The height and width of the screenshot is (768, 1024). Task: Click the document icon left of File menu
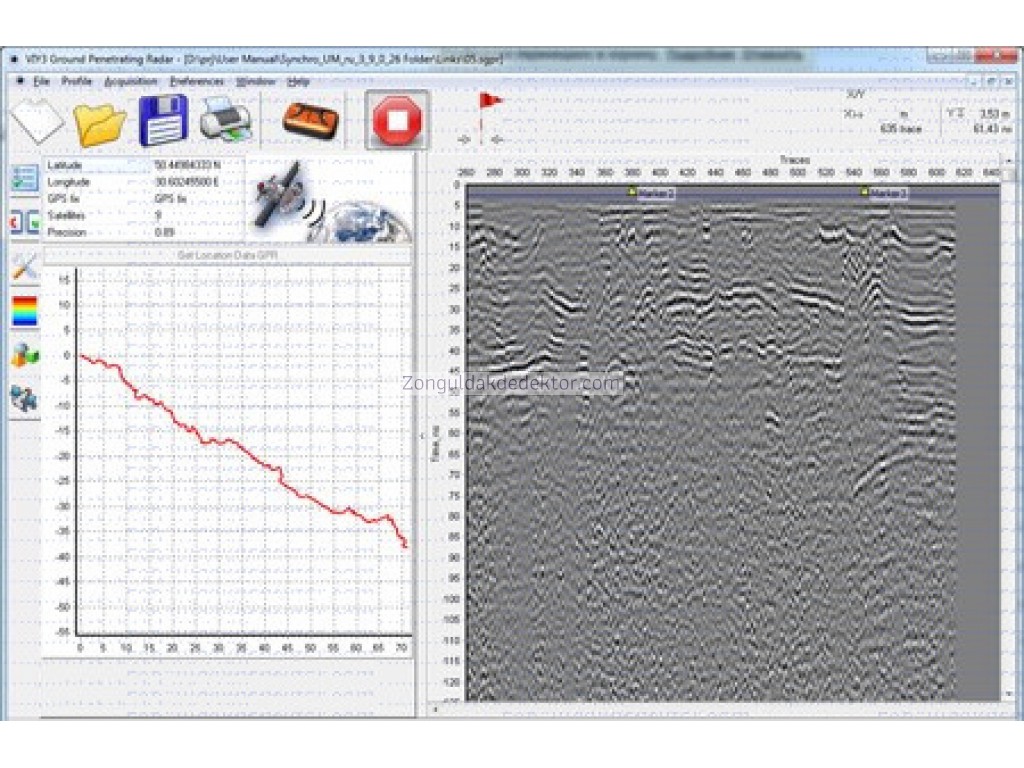pos(20,82)
